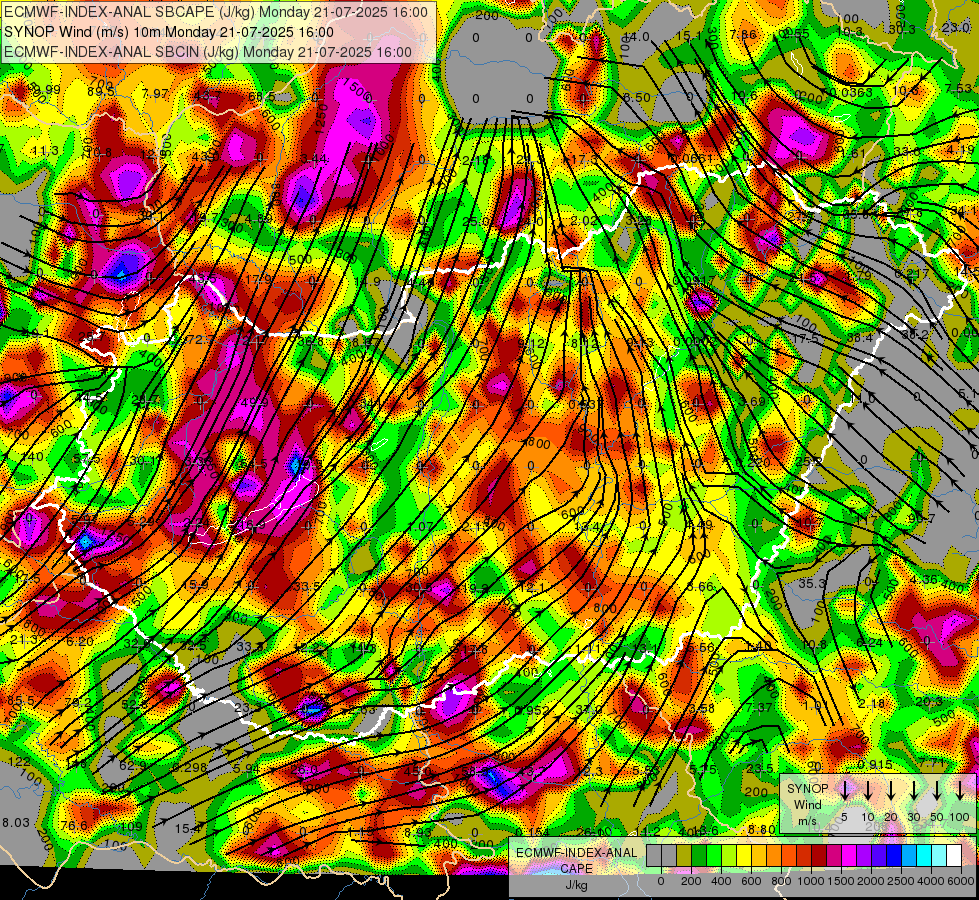The height and width of the screenshot is (900, 979).
Task: Click the '23.0' value on the map
Action: [955, 27]
